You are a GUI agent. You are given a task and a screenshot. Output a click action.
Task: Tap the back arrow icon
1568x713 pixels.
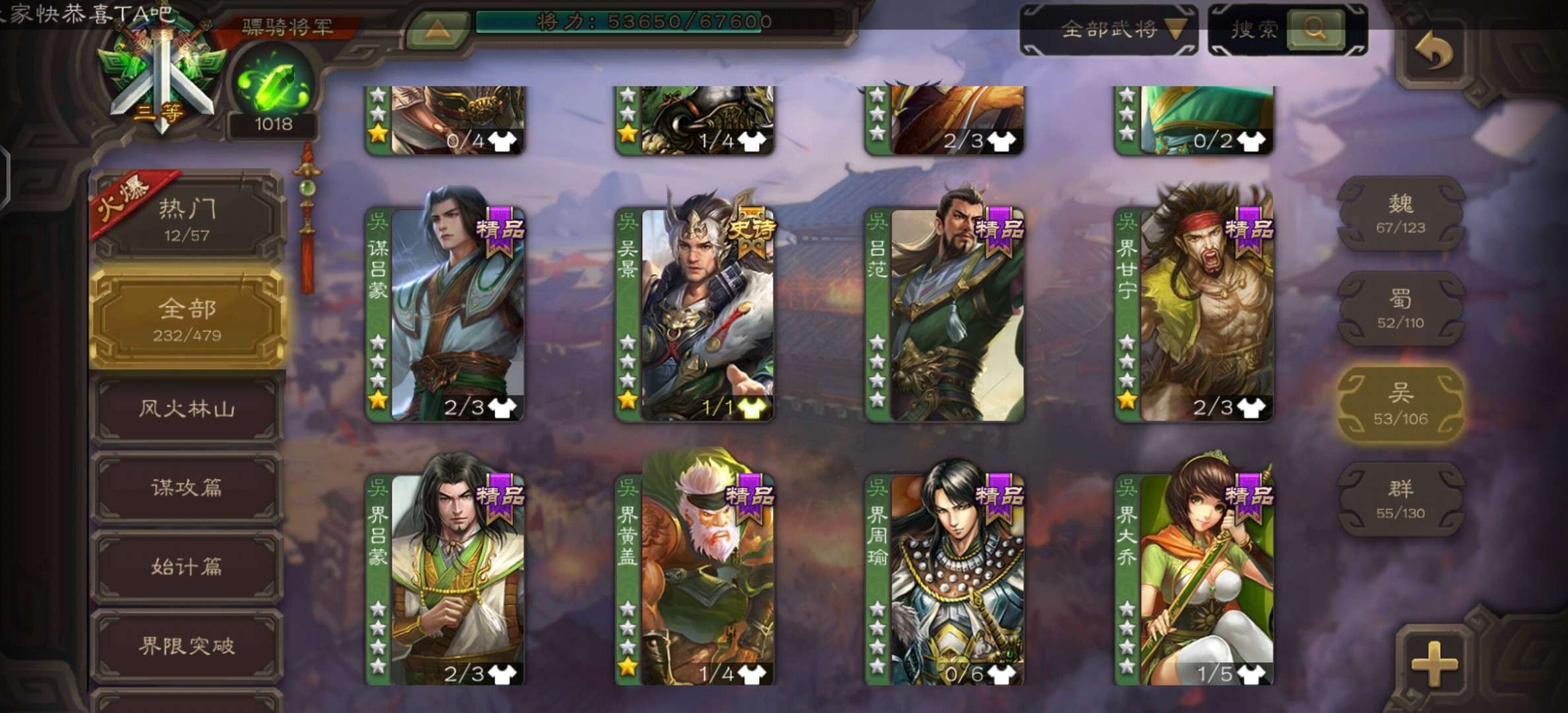pos(1433,50)
